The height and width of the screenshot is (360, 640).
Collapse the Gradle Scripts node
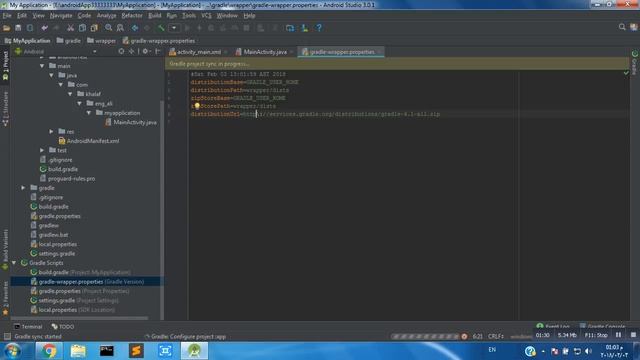(x=14, y=263)
